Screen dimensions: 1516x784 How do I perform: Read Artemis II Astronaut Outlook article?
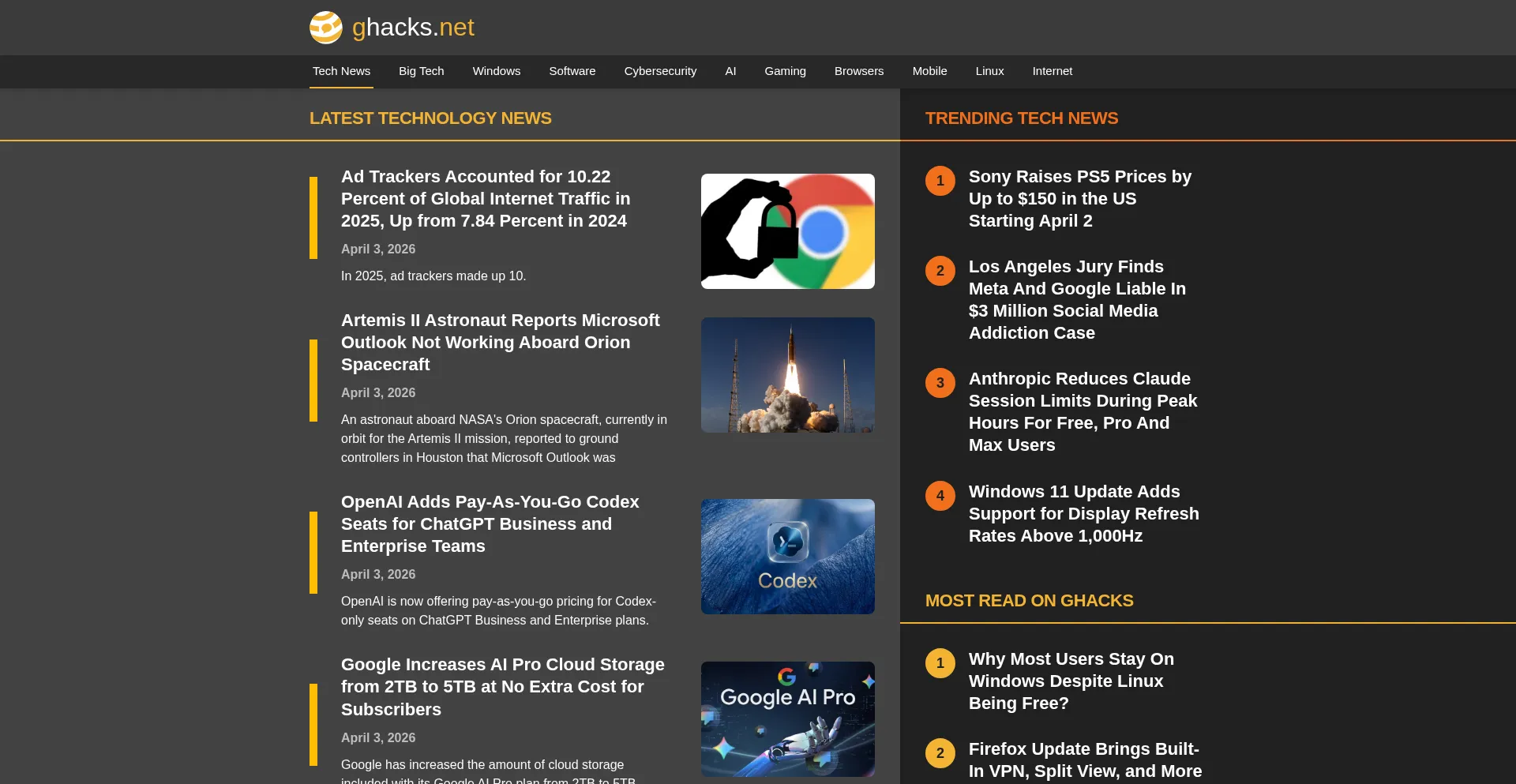500,343
